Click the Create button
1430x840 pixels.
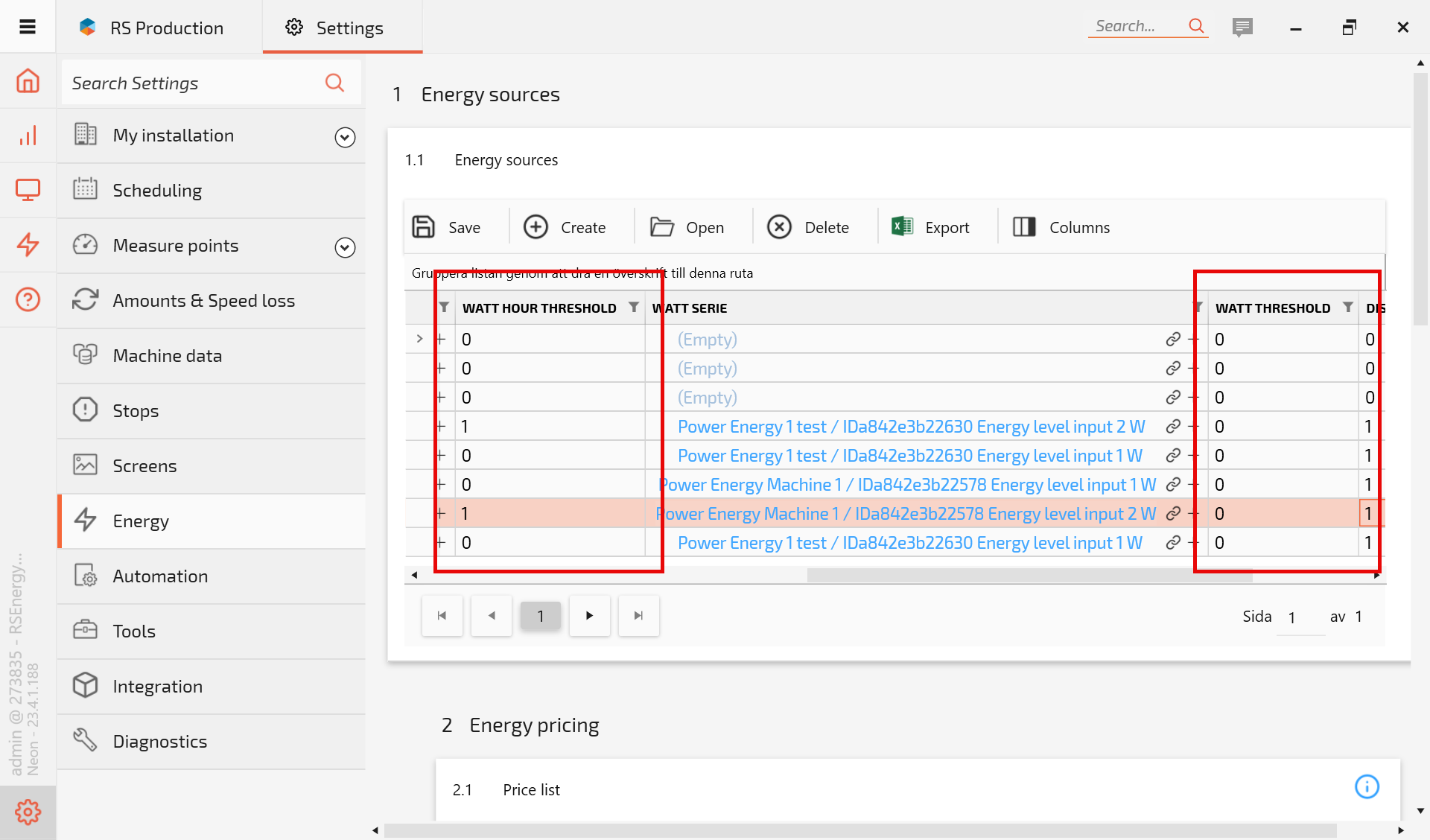565,226
